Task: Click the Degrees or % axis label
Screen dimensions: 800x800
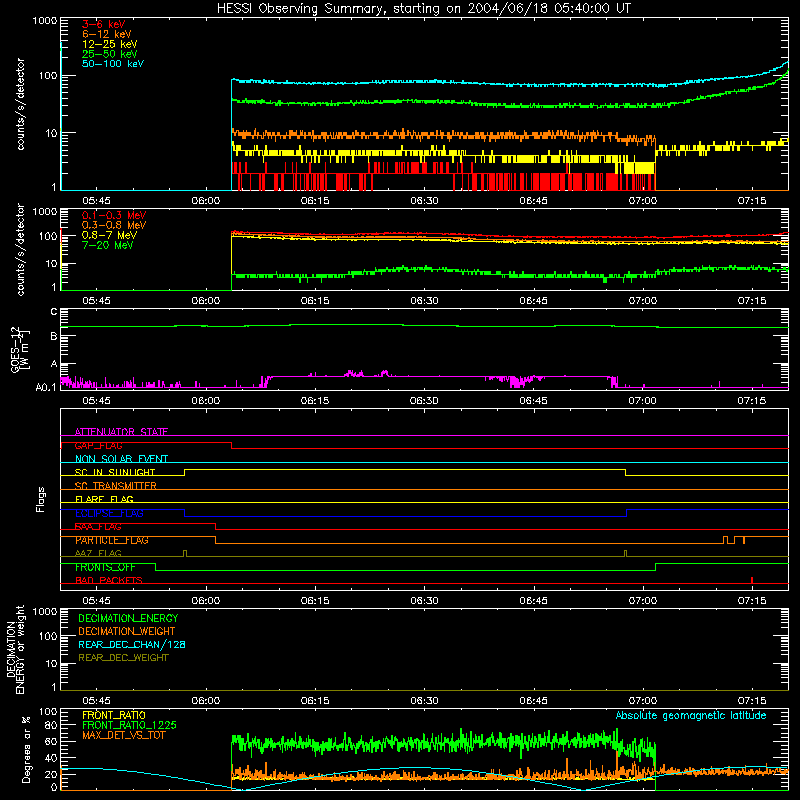Action: click(x=26, y=749)
